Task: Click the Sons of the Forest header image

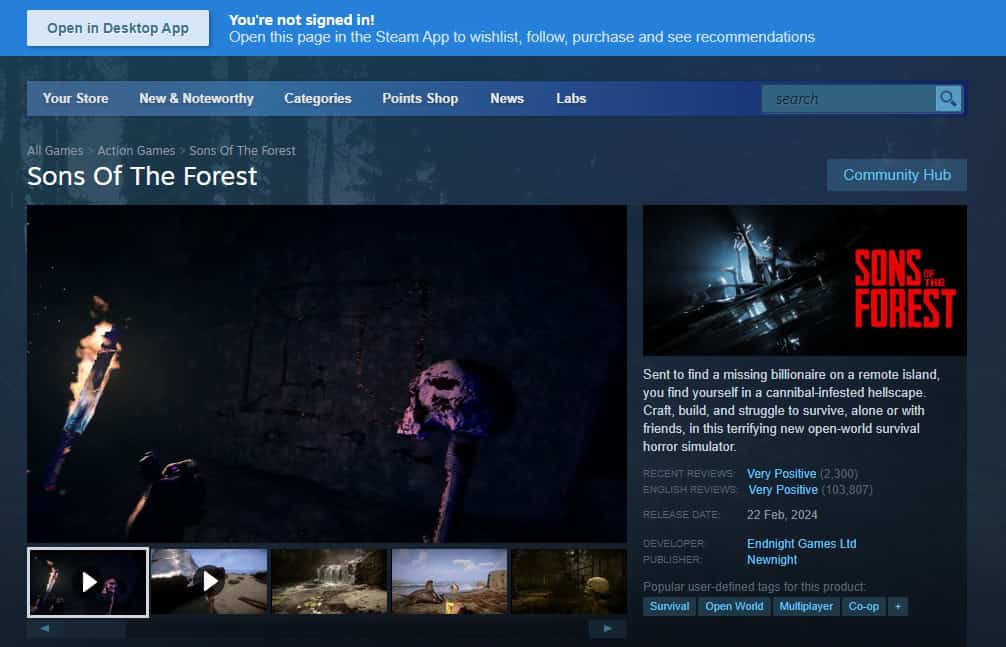Action: [x=805, y=280]
